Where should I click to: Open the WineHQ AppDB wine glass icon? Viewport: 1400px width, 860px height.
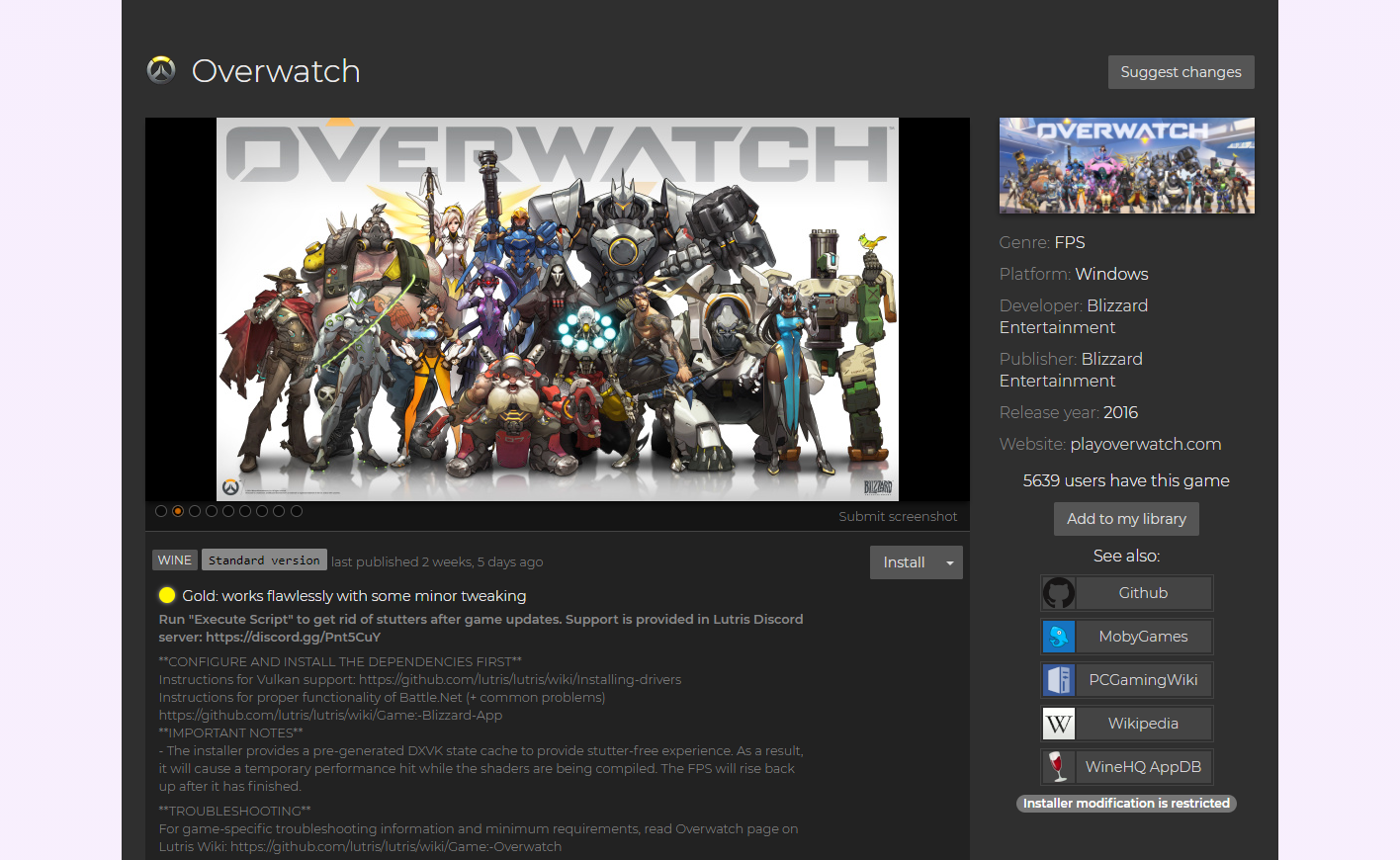click(x=1059, y=767)
